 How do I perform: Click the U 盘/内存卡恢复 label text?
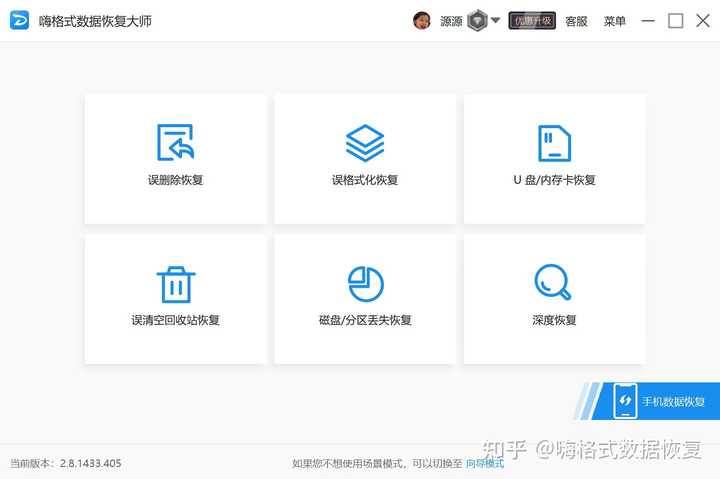tap(554, 180)
